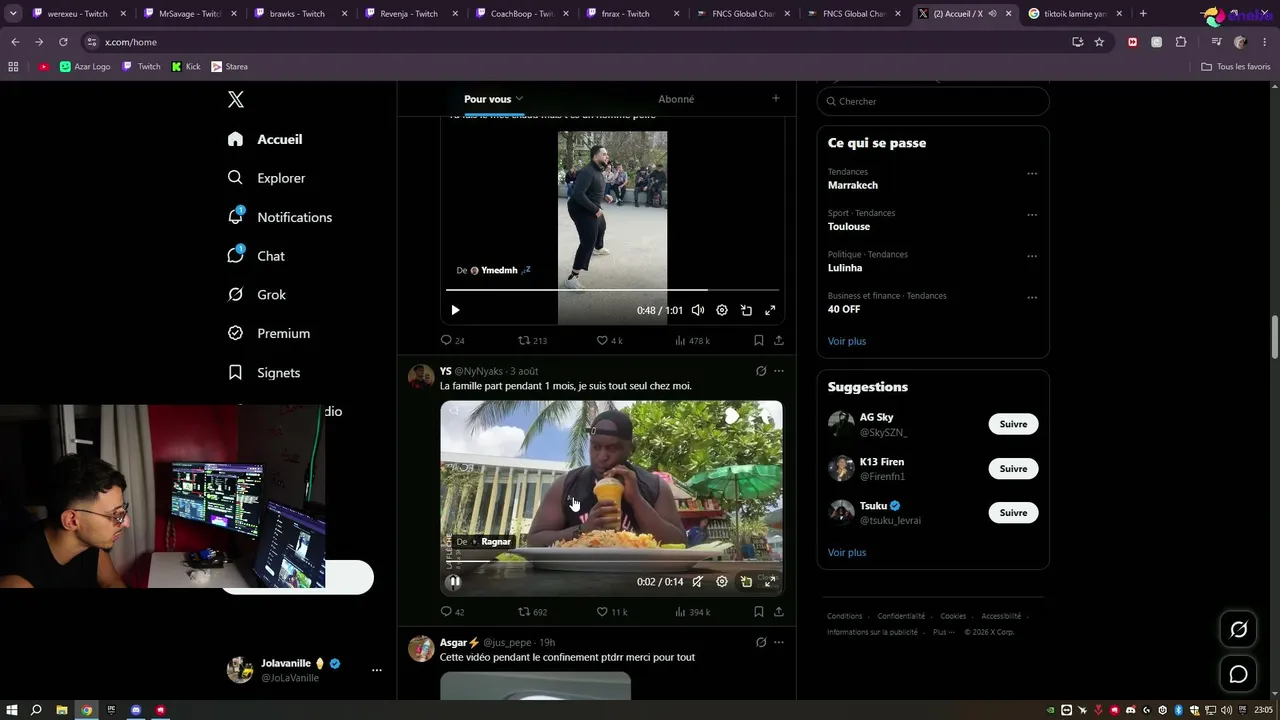Click Voir plus under the trends list

tap(847, 341)
